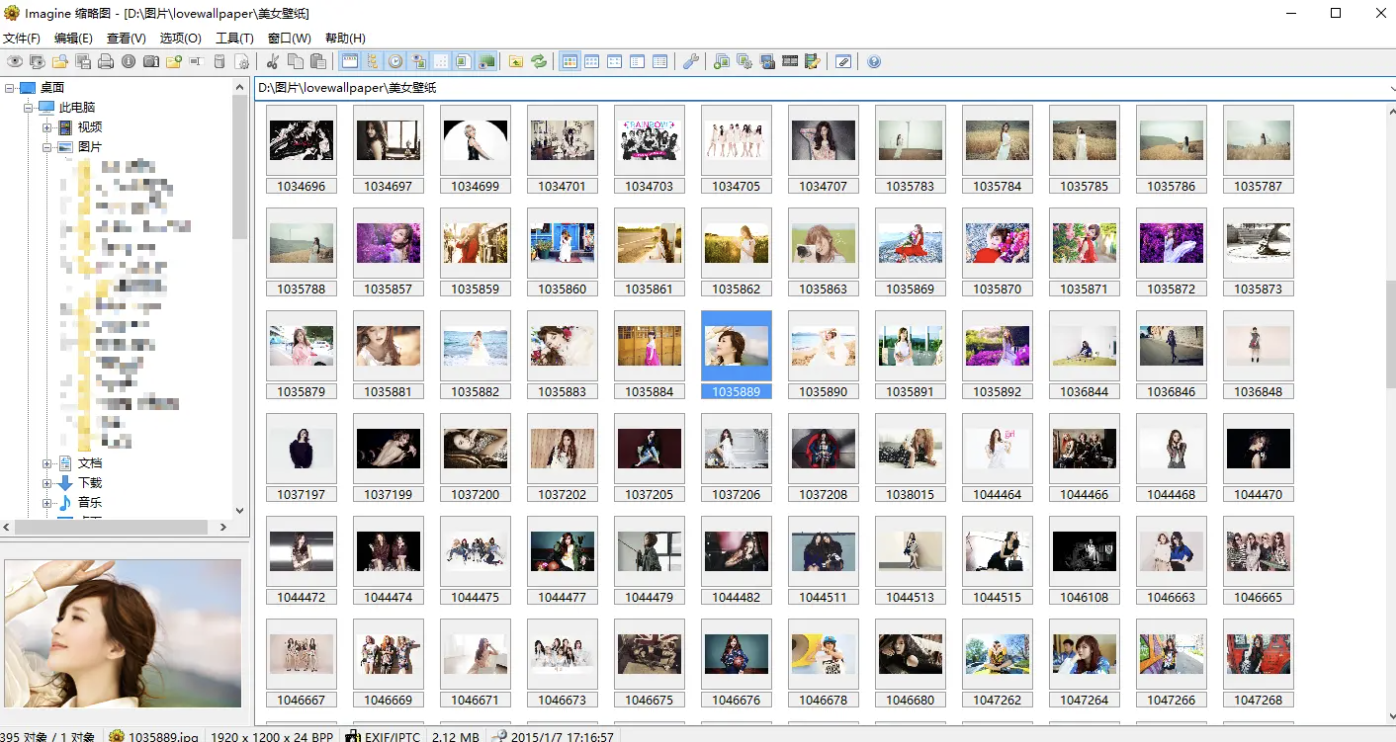This screenshot has height=742, width=1396.
Task: Open the 选项(O) menu
Action: click(180, 38)
